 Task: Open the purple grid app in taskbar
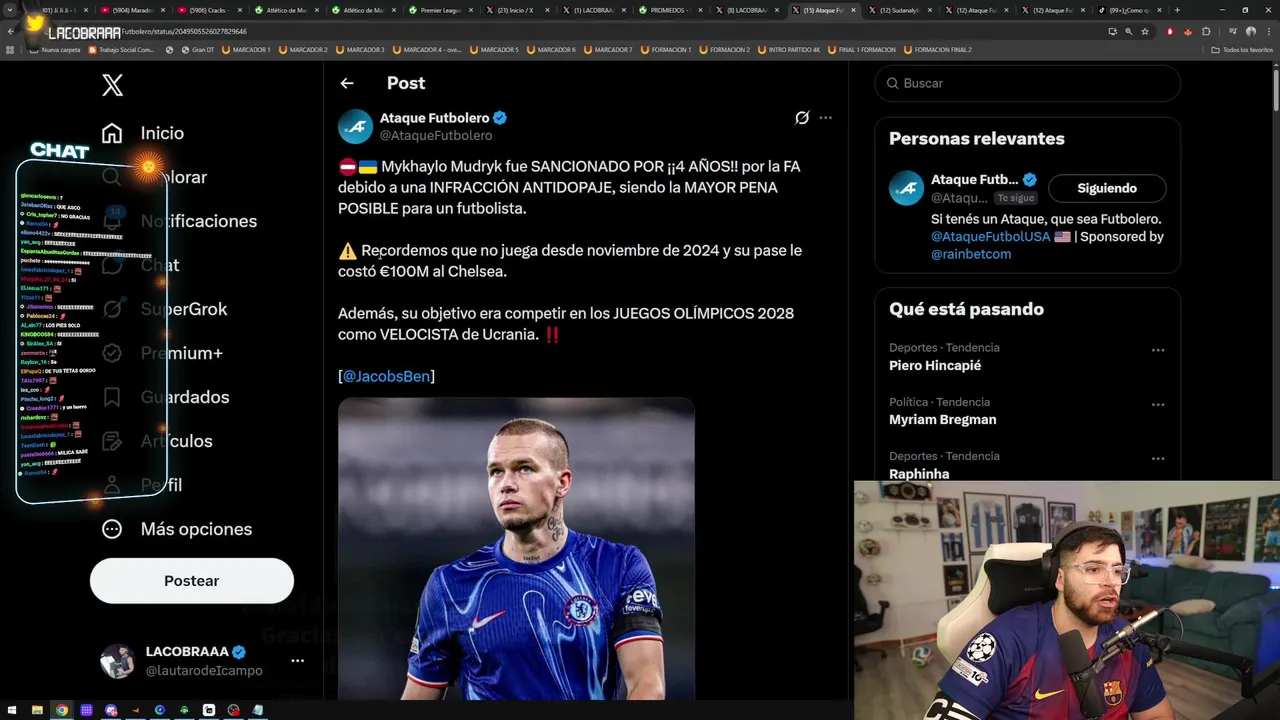click(86, 710)
